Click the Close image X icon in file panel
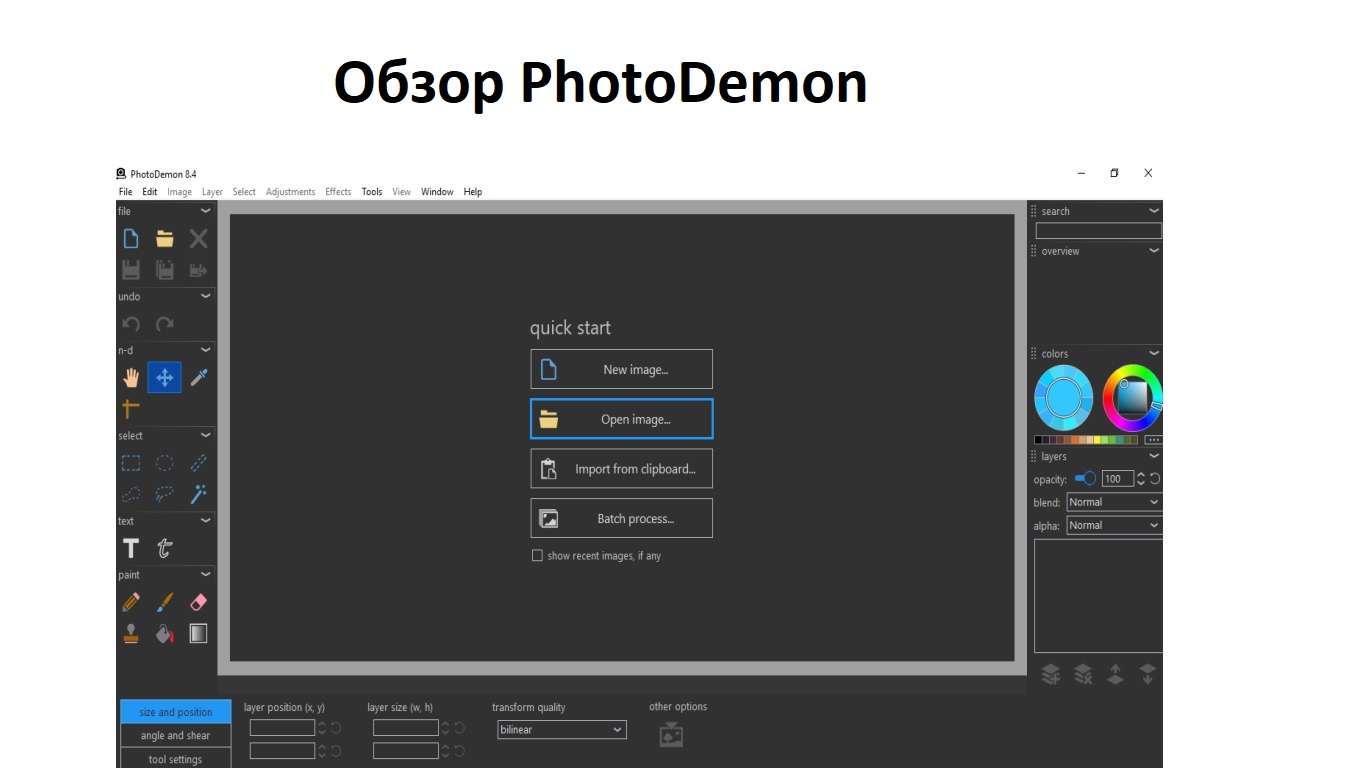This screenshot has width=1366, height=768. point(199,238)
